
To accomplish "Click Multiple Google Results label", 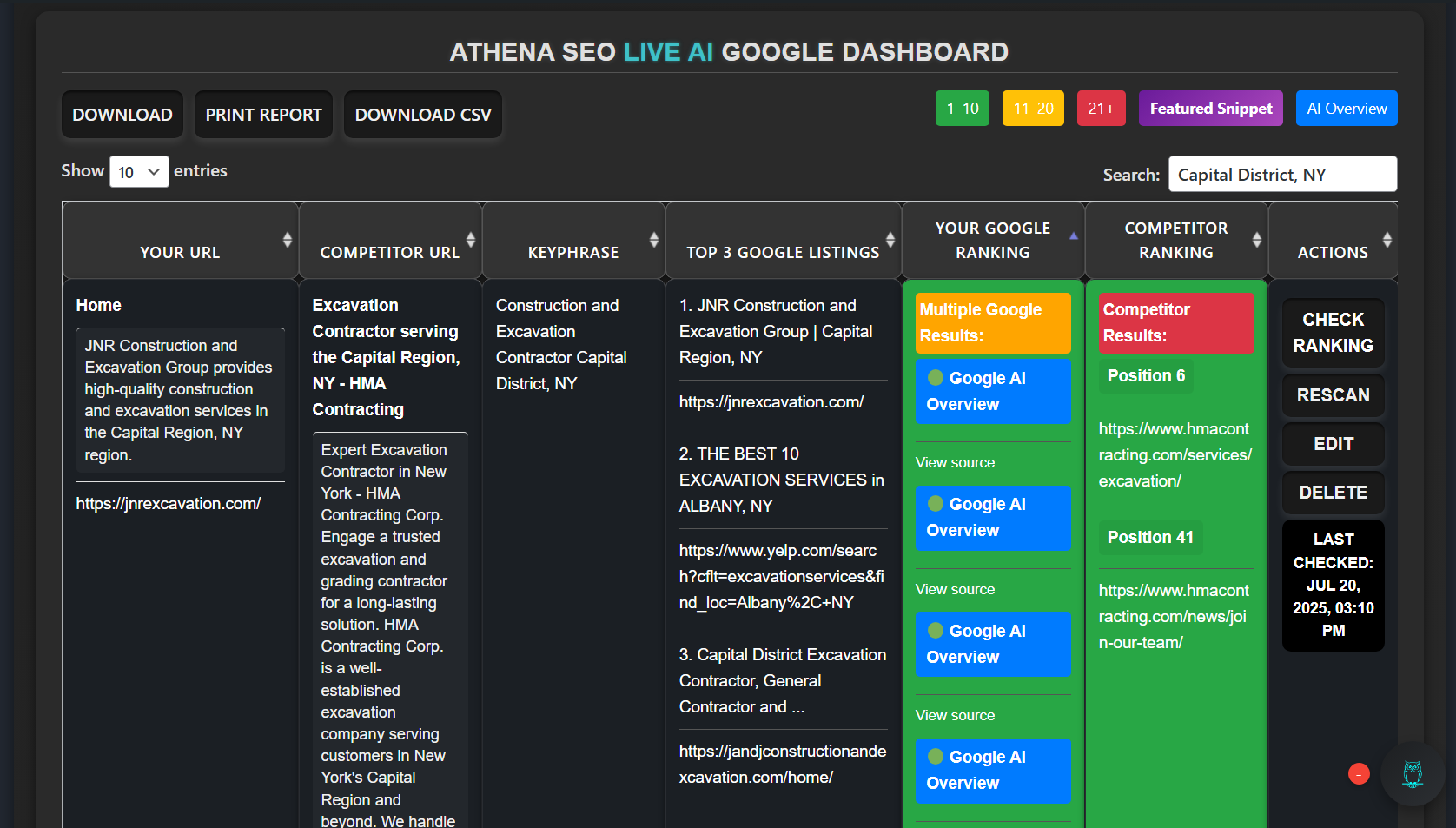I will tap(993, 323).
